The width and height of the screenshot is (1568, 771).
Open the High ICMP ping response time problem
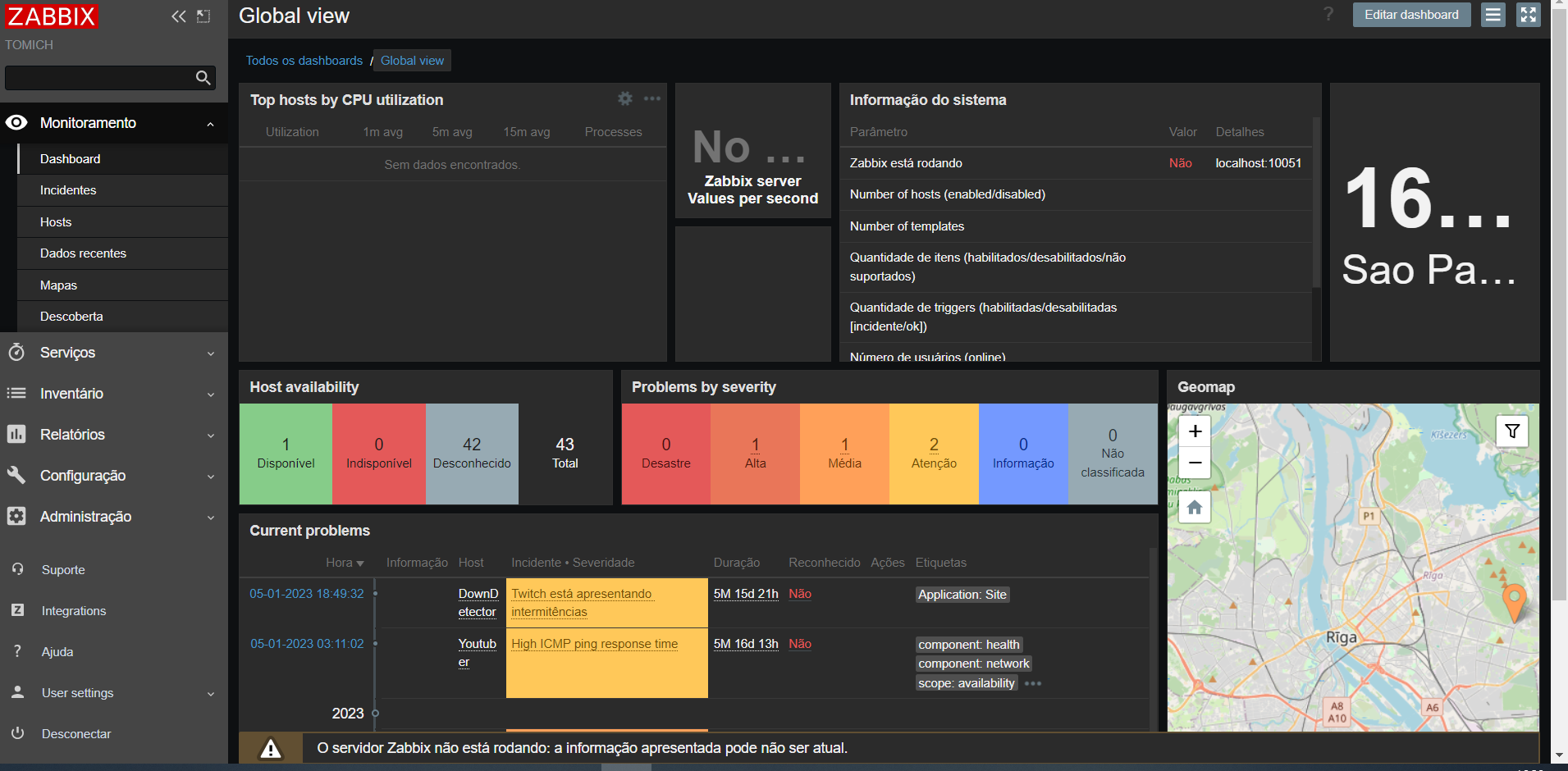(x=595, y=644)
